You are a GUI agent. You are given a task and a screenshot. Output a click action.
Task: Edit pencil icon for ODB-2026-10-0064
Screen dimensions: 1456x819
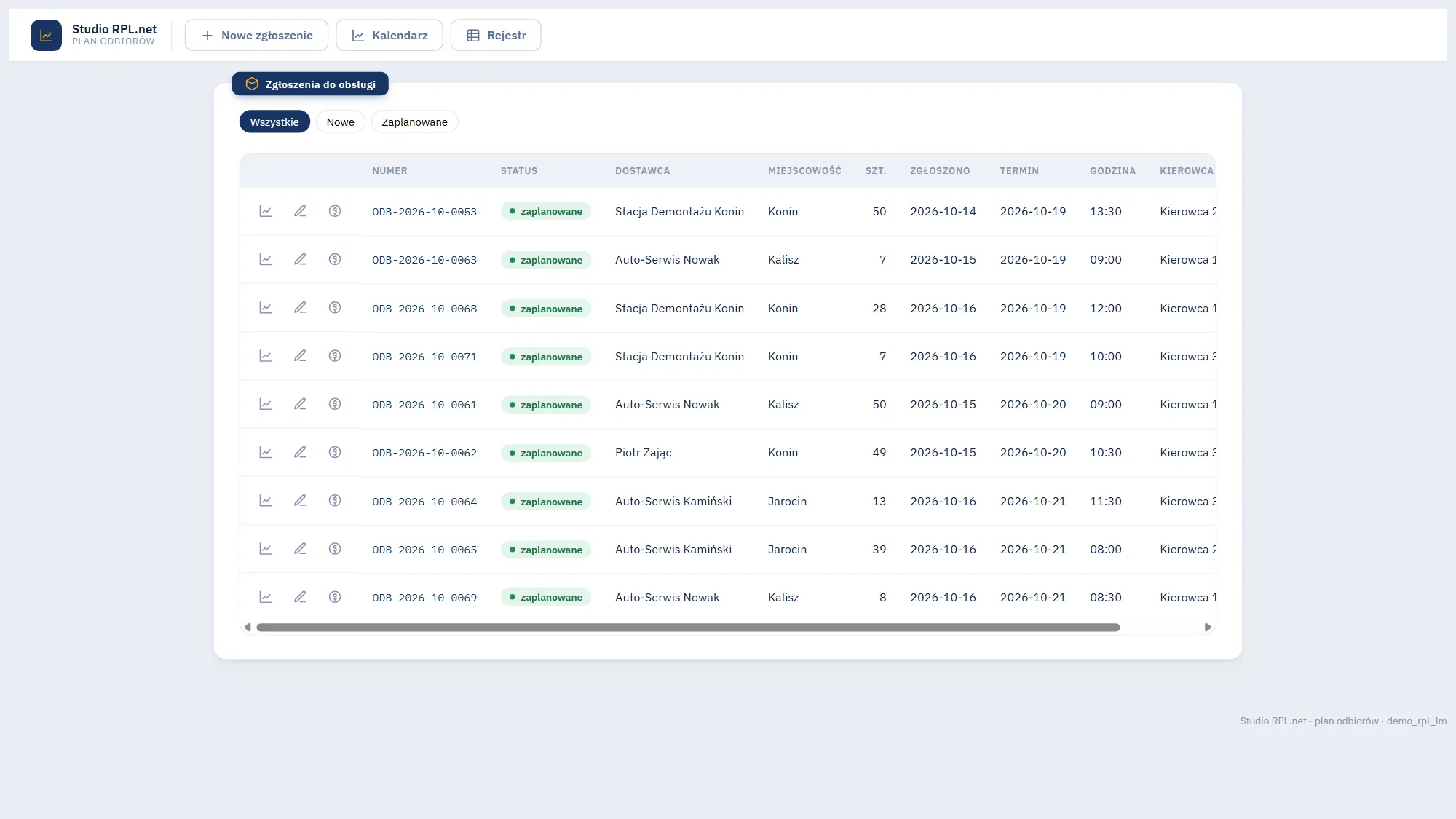click(x=300, y=501)
